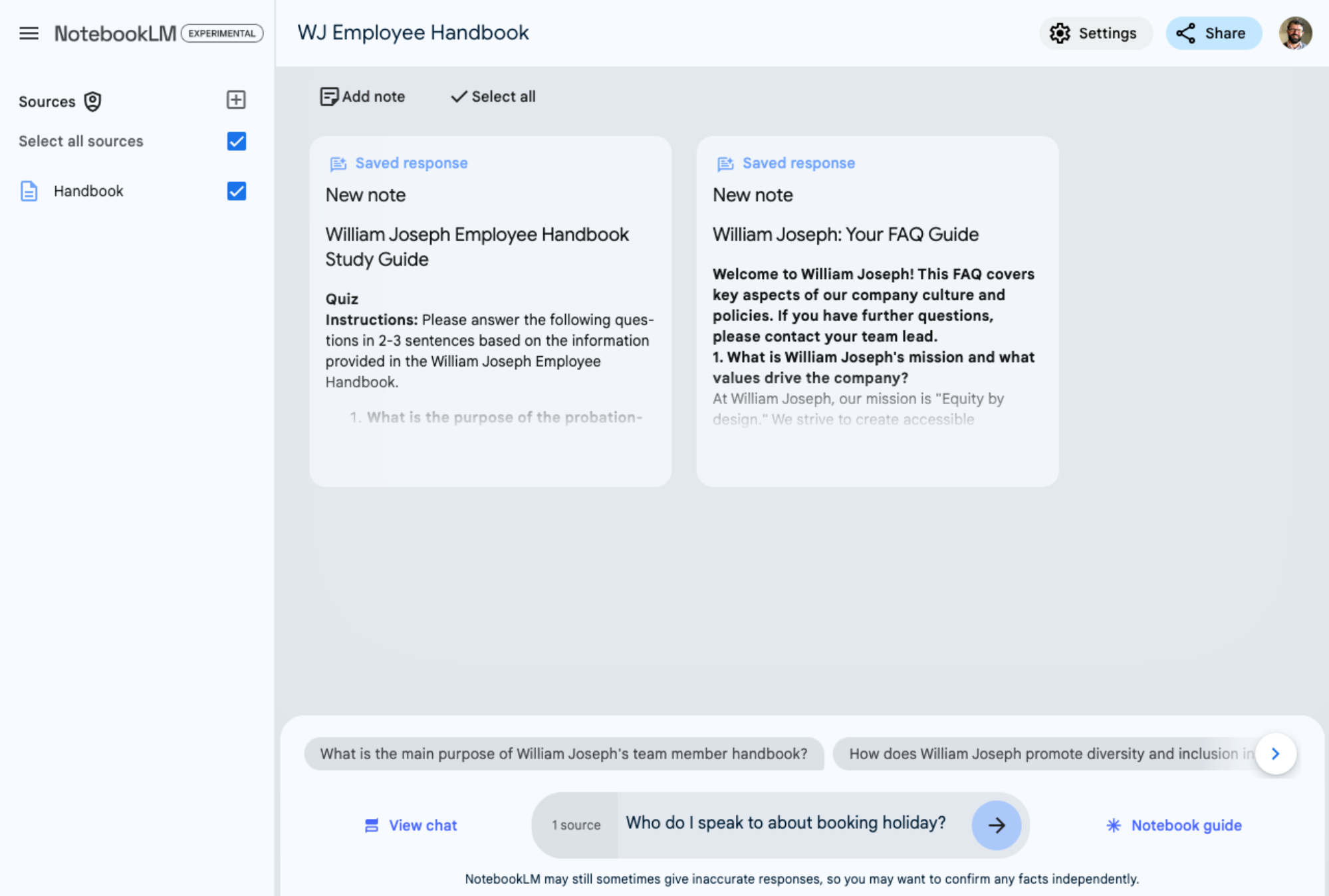Screen dimensions: 1329x896
Task: Click the Sources shield privacy icon
Action: pyautogui.click(x=92, y=102)
